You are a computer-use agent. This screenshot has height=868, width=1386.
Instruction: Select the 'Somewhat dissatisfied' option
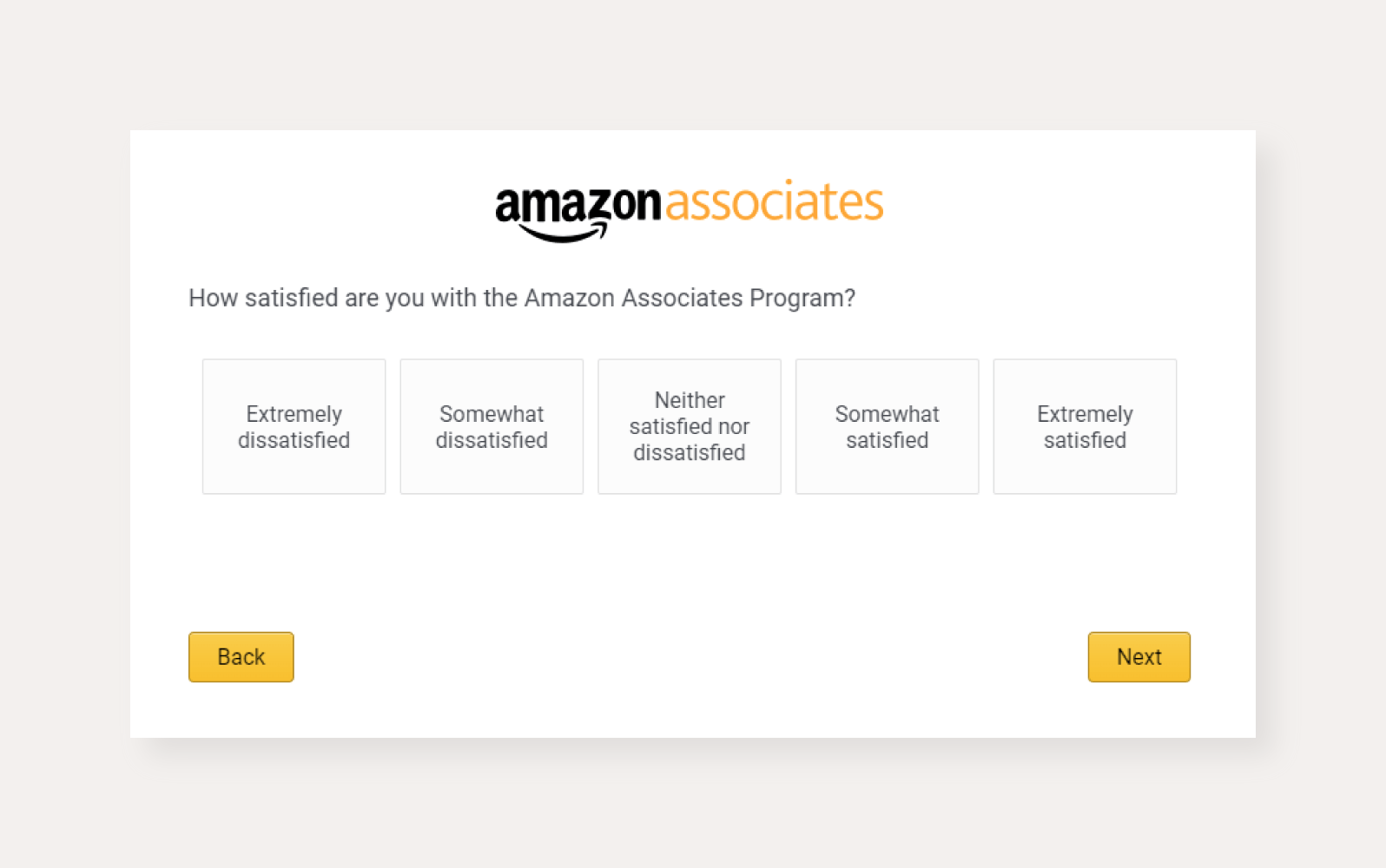[492, 426]
